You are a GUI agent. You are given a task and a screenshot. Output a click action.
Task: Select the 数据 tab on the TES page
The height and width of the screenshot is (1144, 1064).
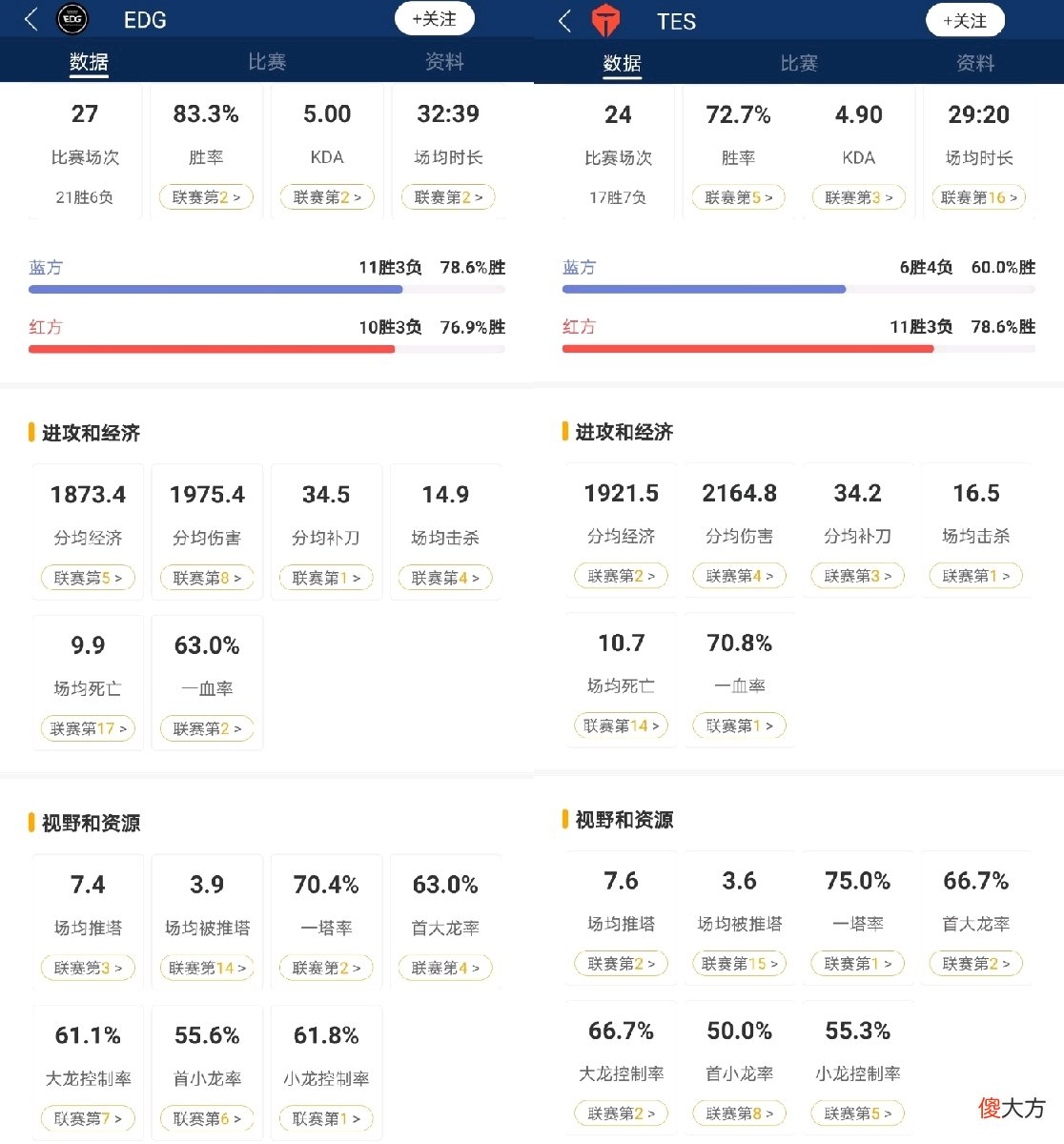(x=622, y=64)
